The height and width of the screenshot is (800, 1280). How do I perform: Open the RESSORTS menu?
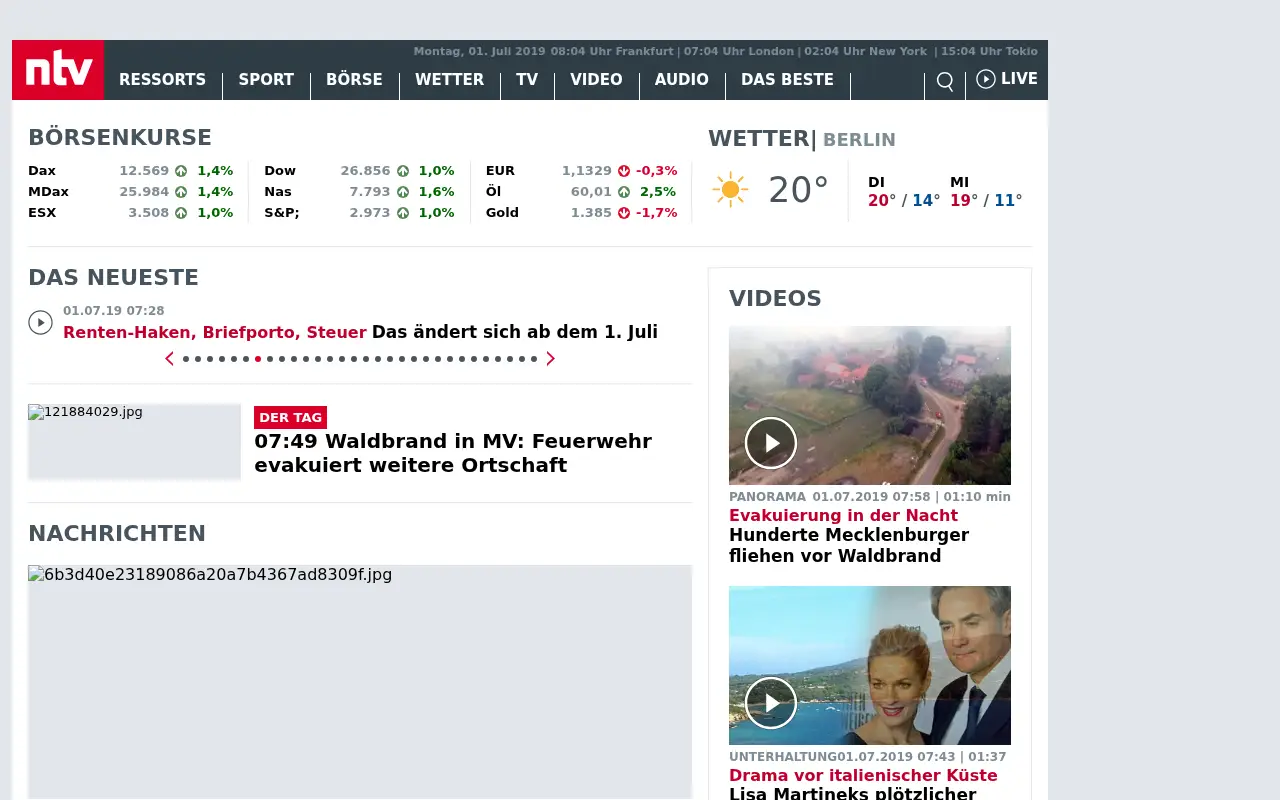(162, 80)
